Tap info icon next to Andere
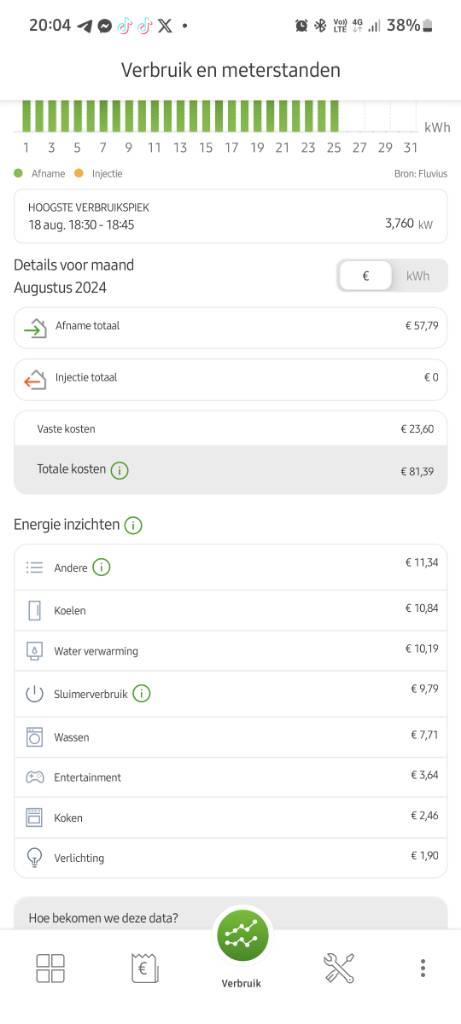The height and width of the screenshot is (1024, 461). coord(101,568)
